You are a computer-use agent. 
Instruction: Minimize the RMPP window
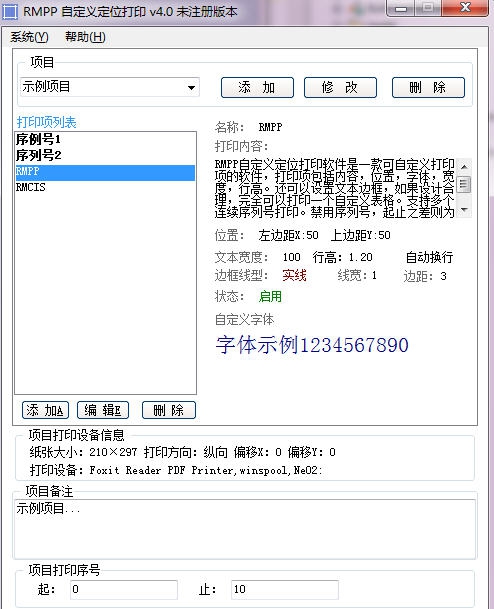click(x=401, y=8)
